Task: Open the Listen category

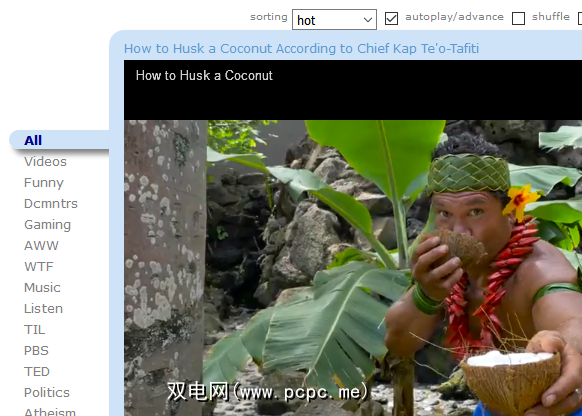Action: [43, 309]
